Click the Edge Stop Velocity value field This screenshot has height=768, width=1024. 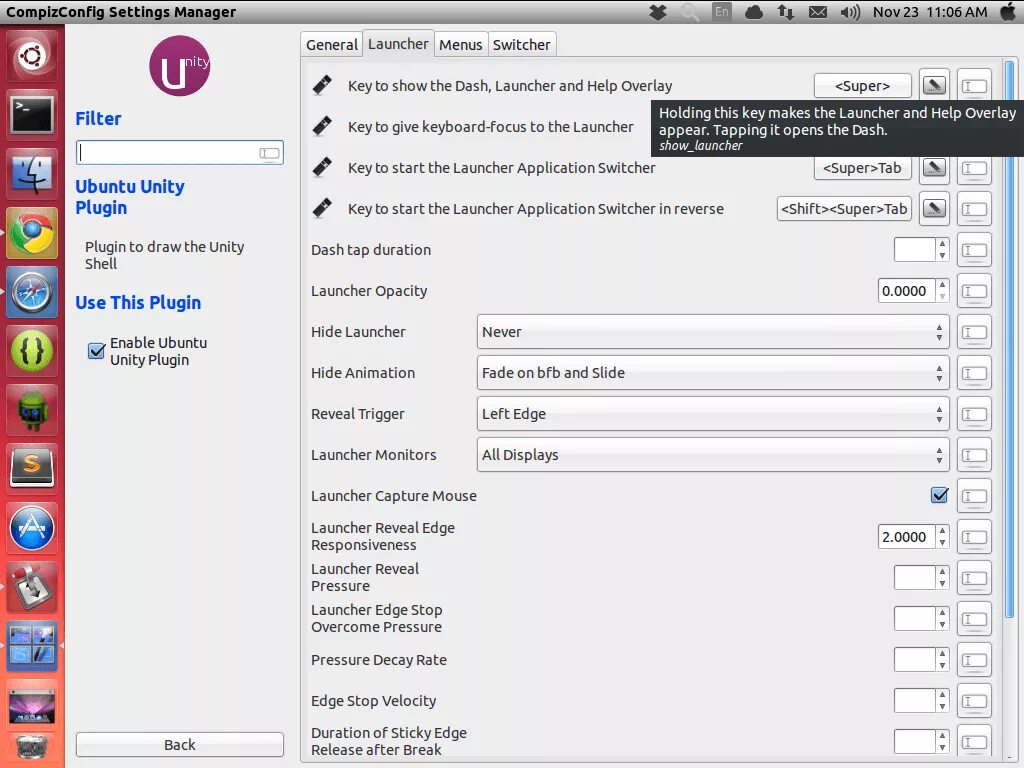[x=914, y=701]
